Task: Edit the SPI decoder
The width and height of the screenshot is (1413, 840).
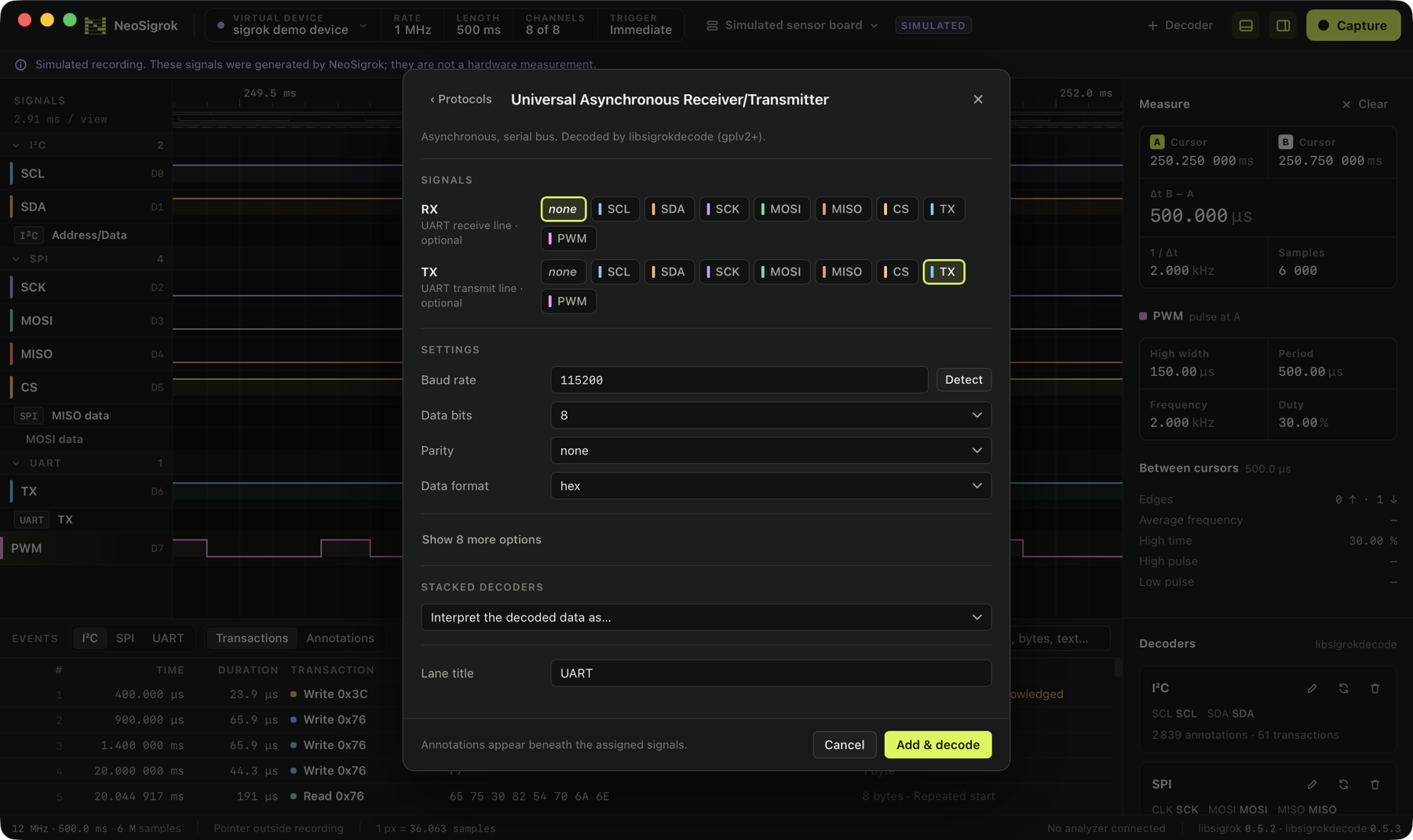Action: pos(1312,784)
